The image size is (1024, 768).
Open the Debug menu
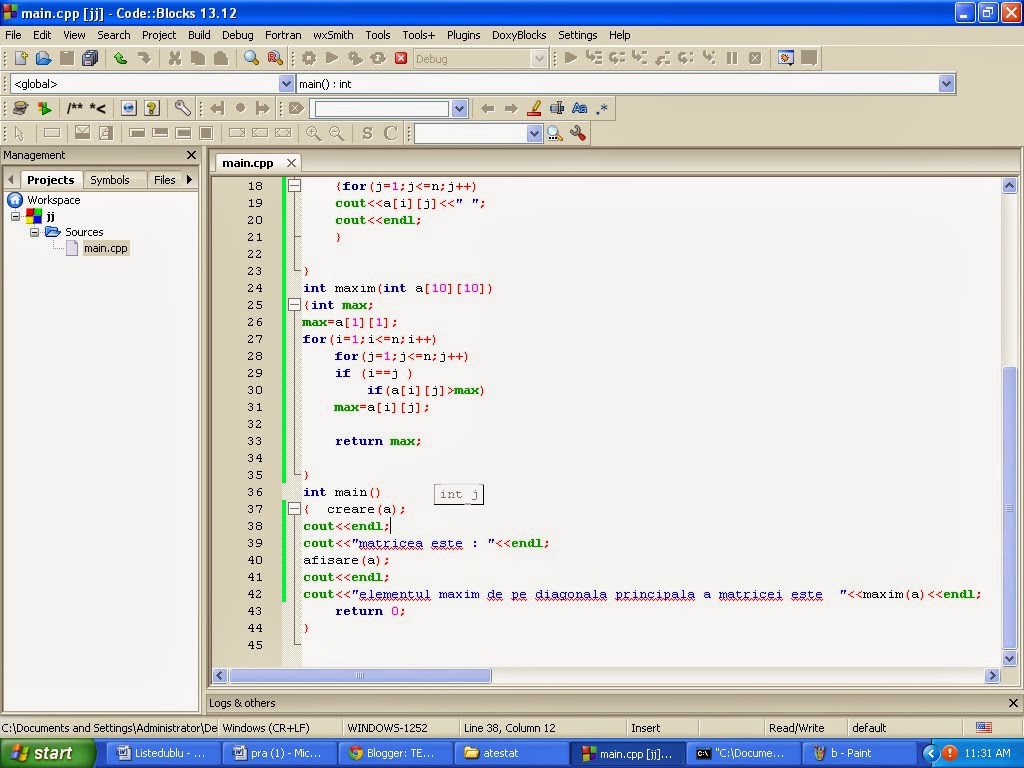click(238, 35)
